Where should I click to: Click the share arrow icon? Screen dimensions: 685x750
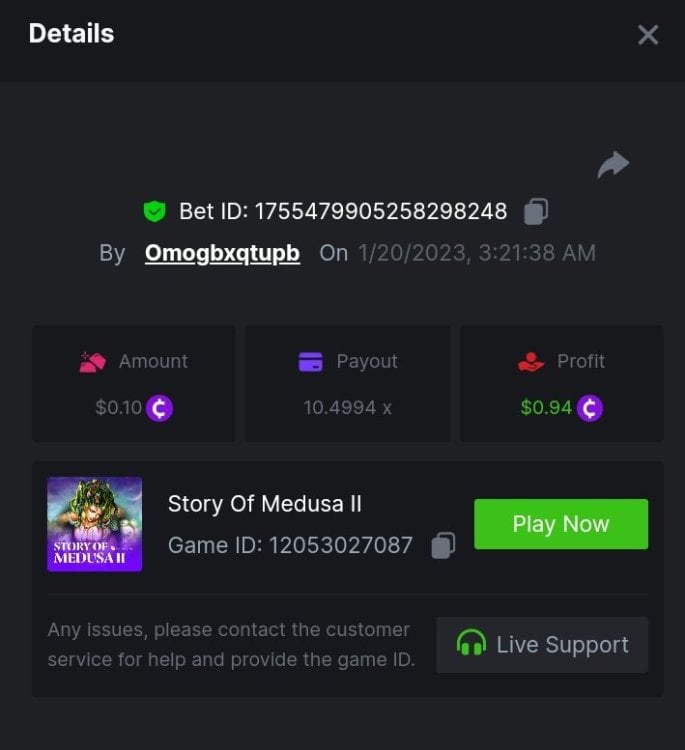613,165
